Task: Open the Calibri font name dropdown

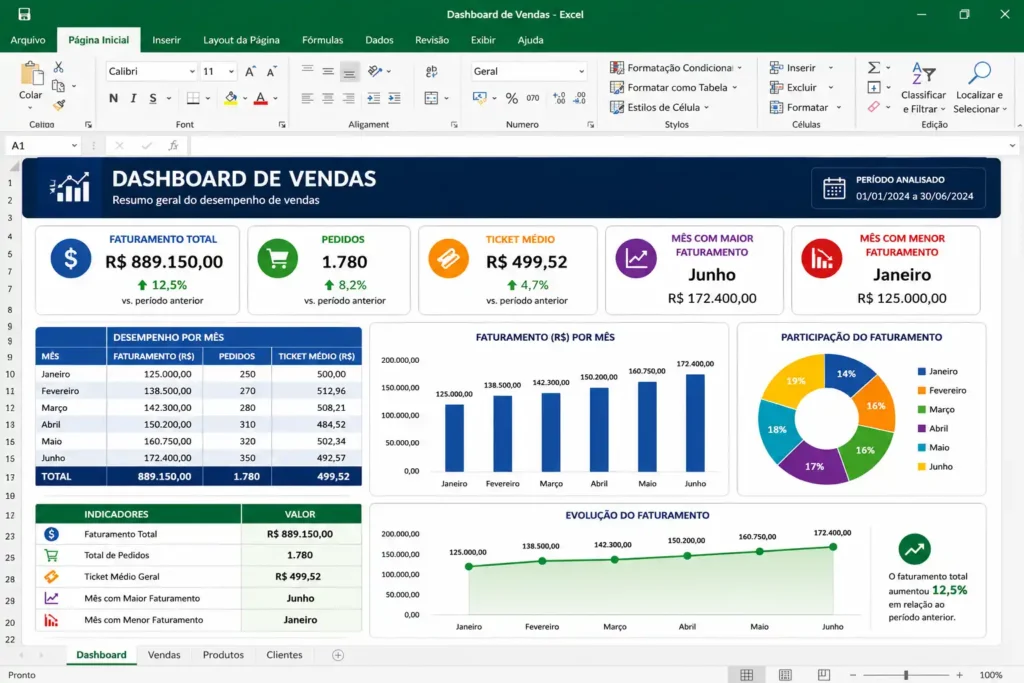Action: tap(192, 71)
